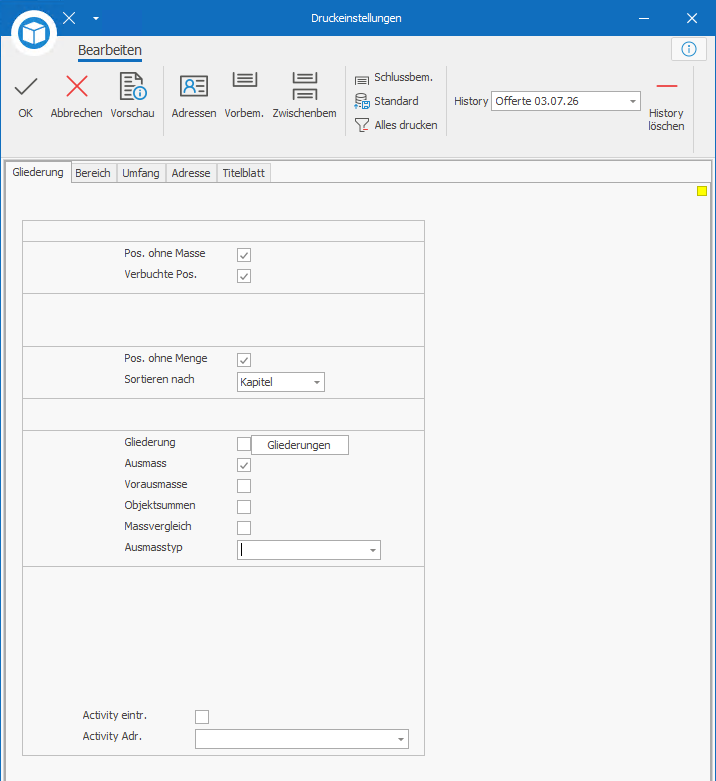Open the info help icon
The width and height of the screenshot is (716, 781).
[689, 49]
